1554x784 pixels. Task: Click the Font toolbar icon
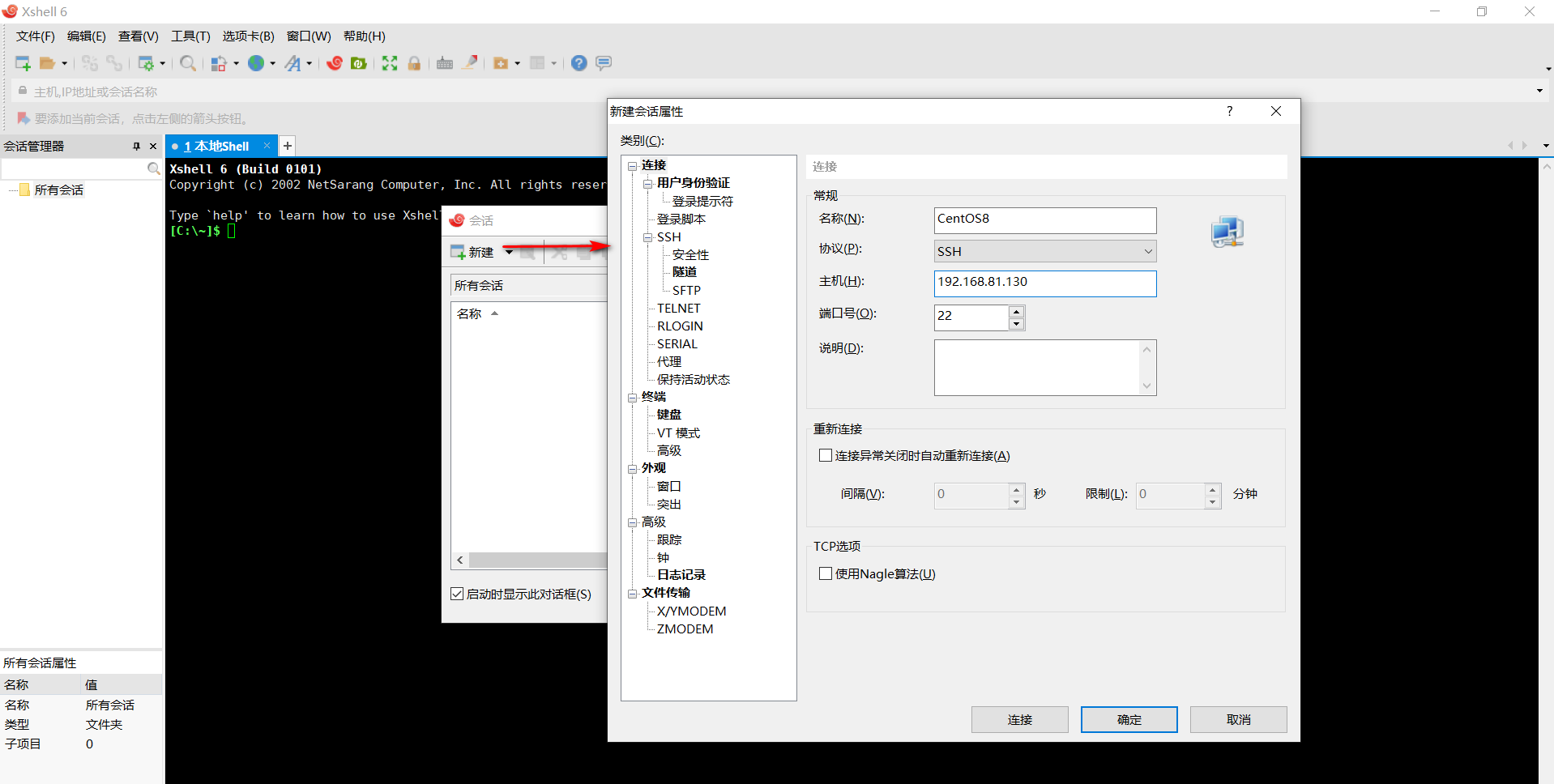click(x=292, y=63)
